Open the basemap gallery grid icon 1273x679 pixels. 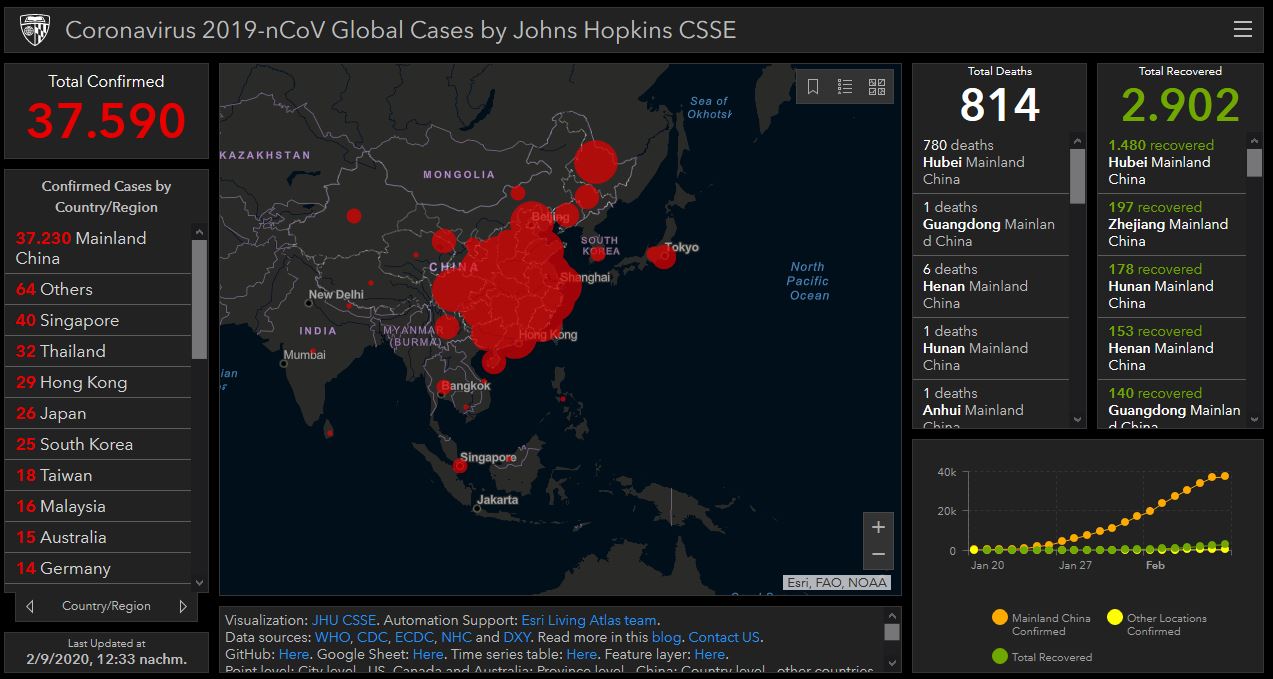point(877,87)
